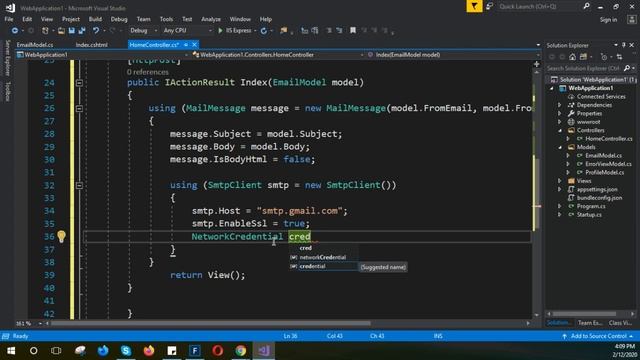Viewport: 640px width, 360px height.
Task: Select Startup.cs in Solution Explorer
Action: pyautogui.click(x=589, y=215)
